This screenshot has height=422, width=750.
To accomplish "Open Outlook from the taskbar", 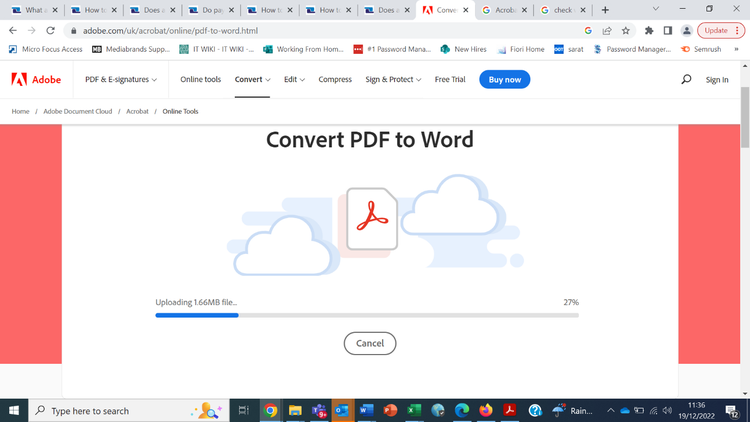I will 342,411.
